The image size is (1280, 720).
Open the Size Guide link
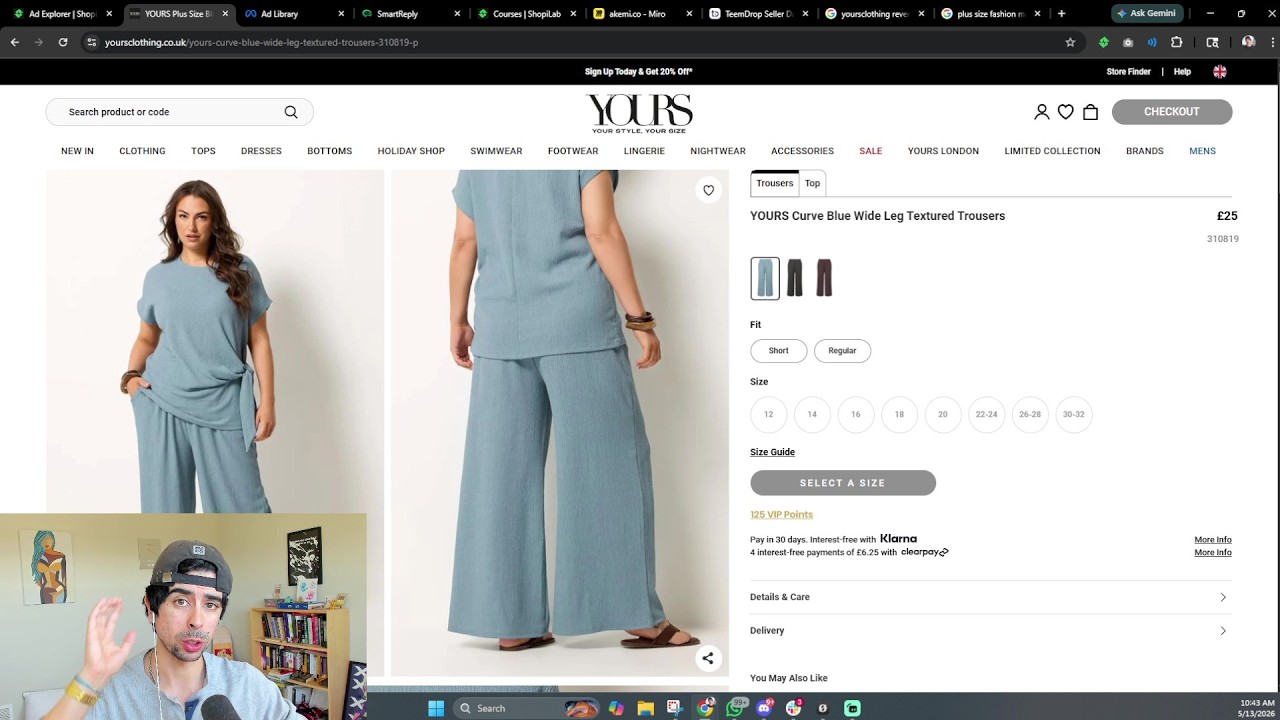pyautogui.click(x=772, y=452)
